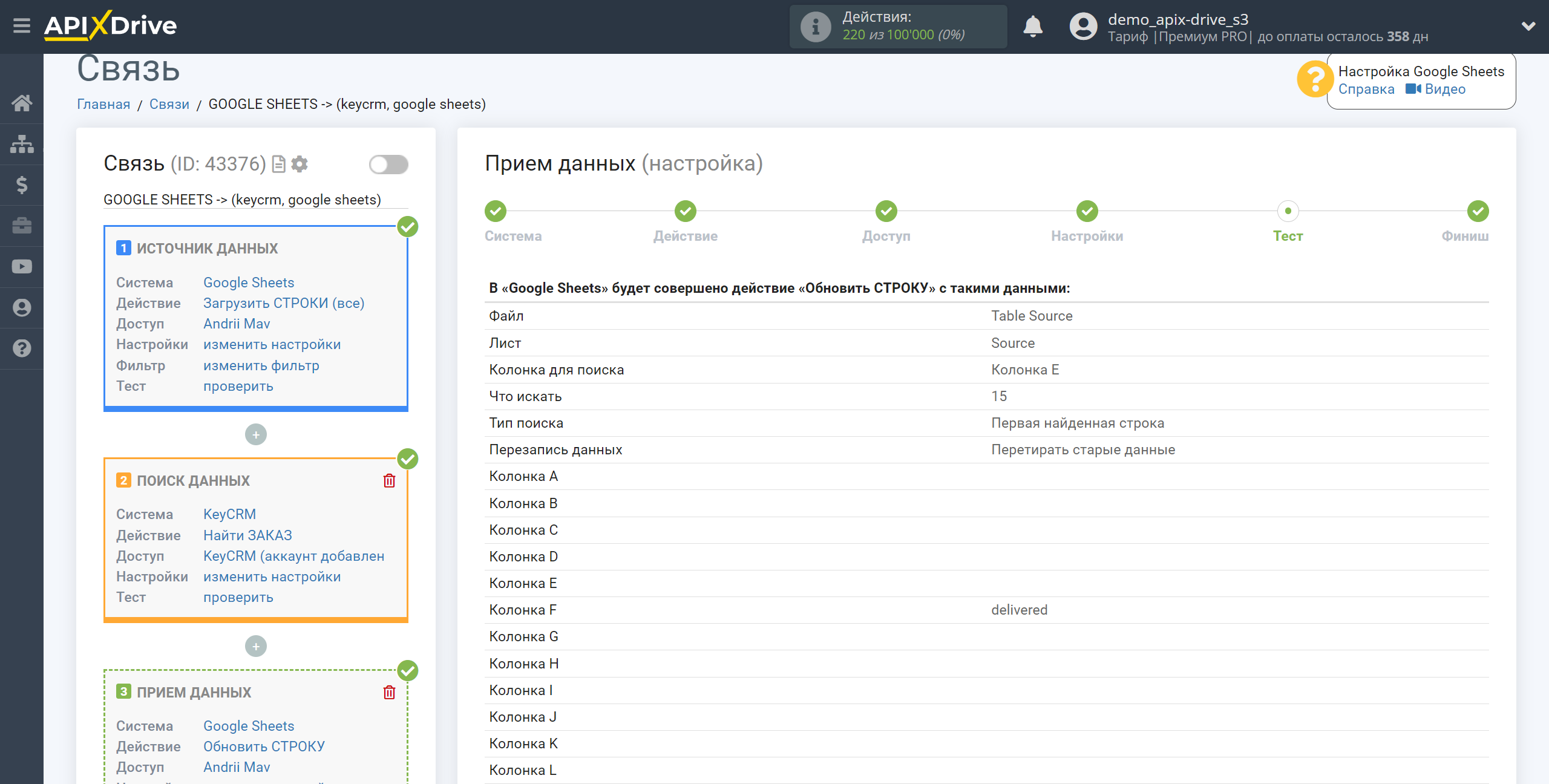Click the user avatar icon
This screenshot has height=784, width=1549.
click(x=1083, y=27)
